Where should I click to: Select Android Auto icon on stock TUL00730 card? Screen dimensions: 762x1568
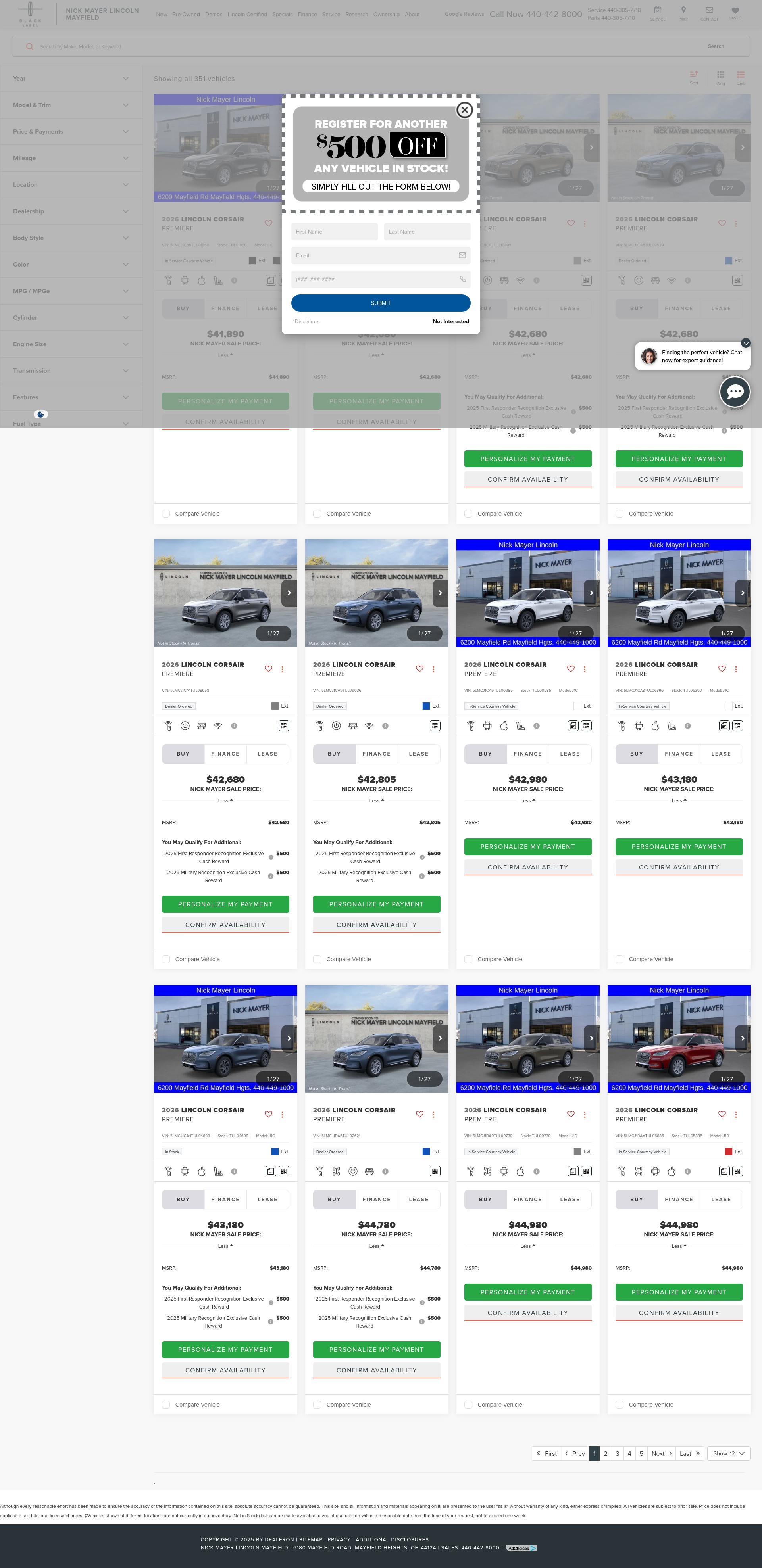pos(504,1171)
